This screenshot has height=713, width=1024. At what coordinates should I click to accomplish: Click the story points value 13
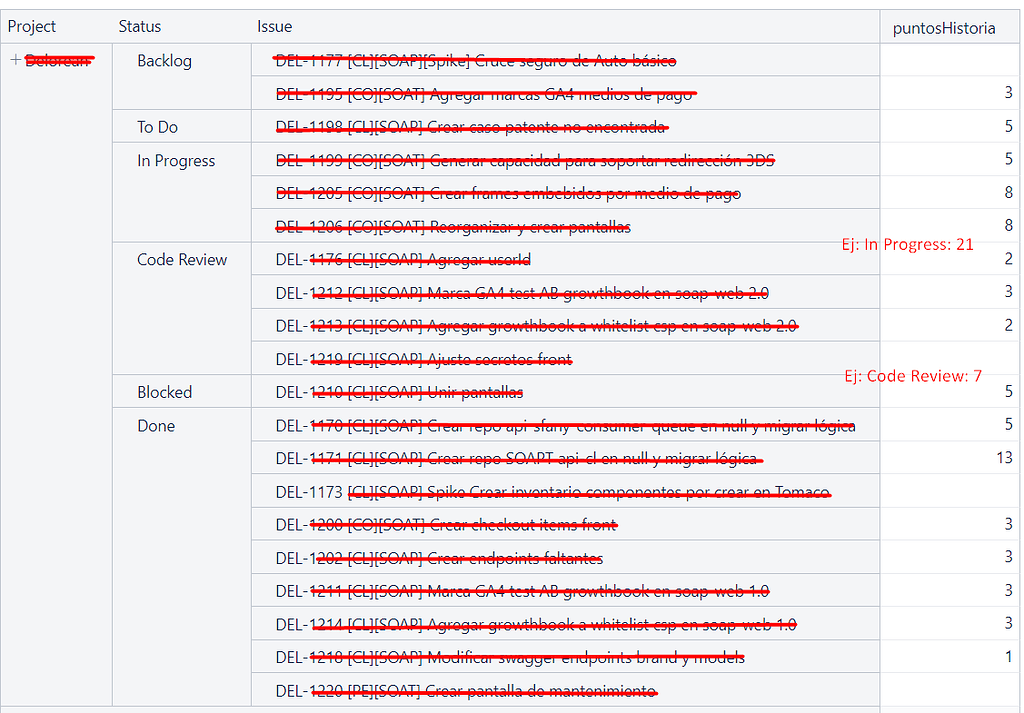click(x=1004, y=459)
